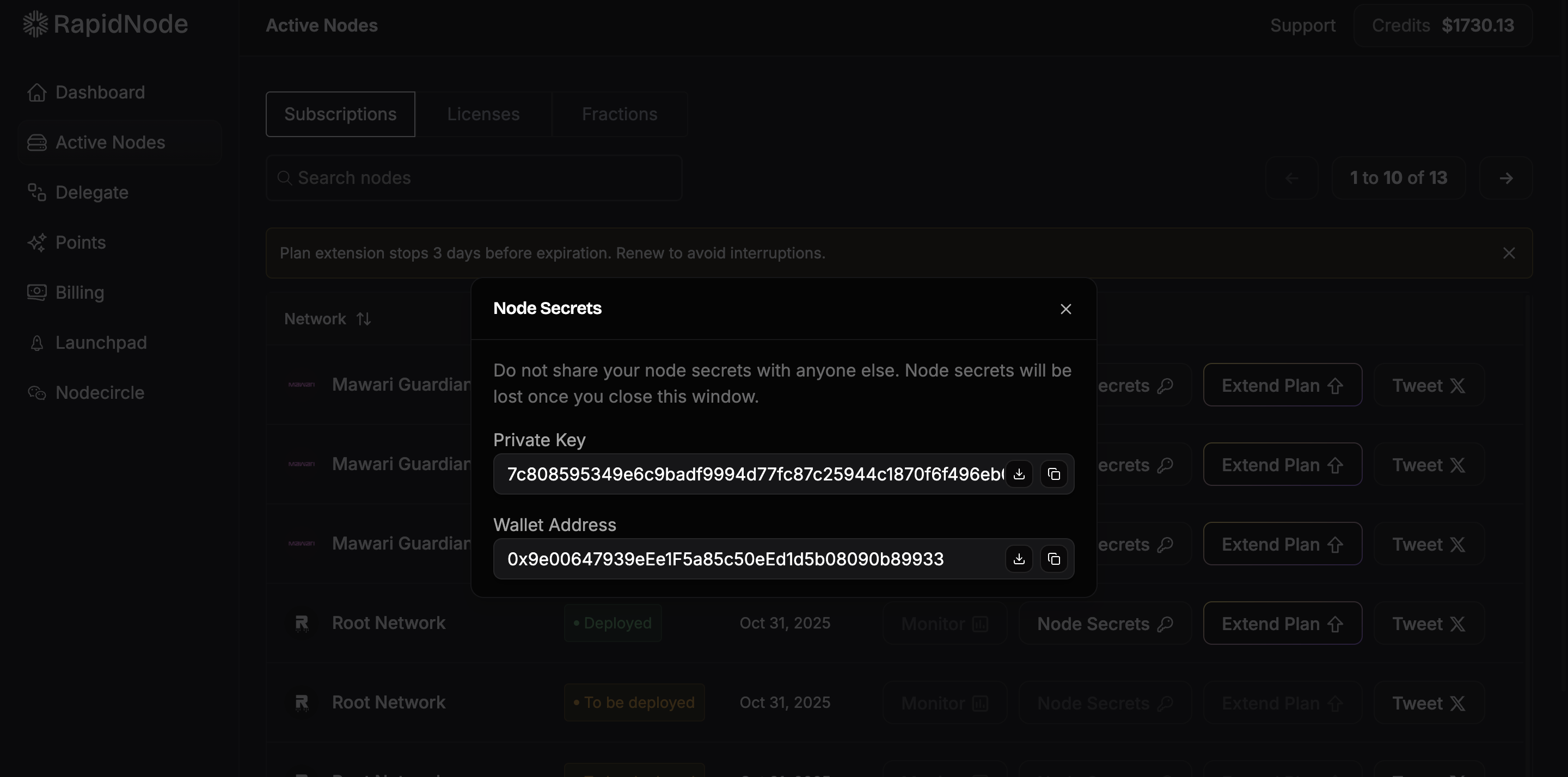Click the Support link
The image size is (1568, 777).
[1303, 26]
